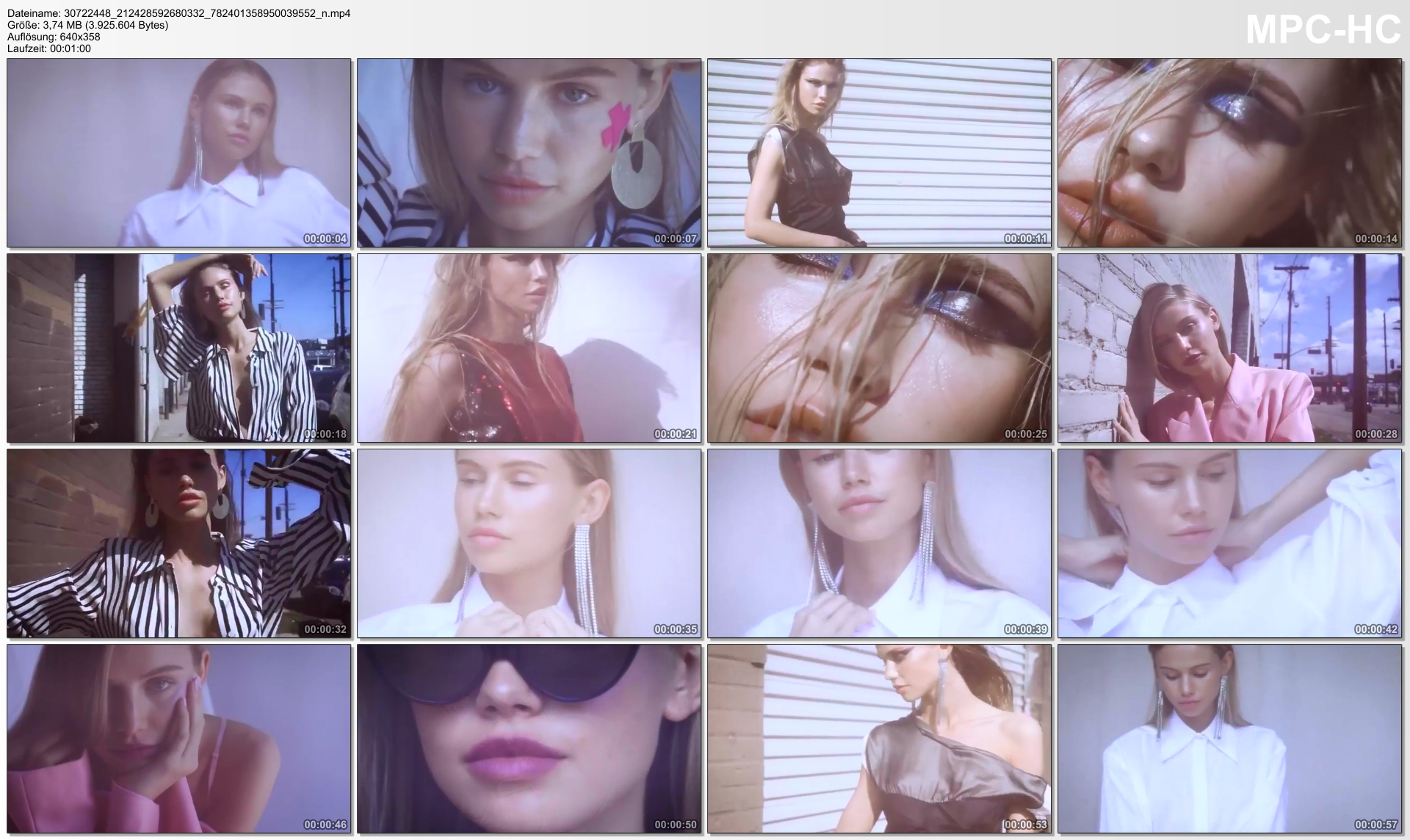Click the thumbnail stamped 00:00:32

178,543
